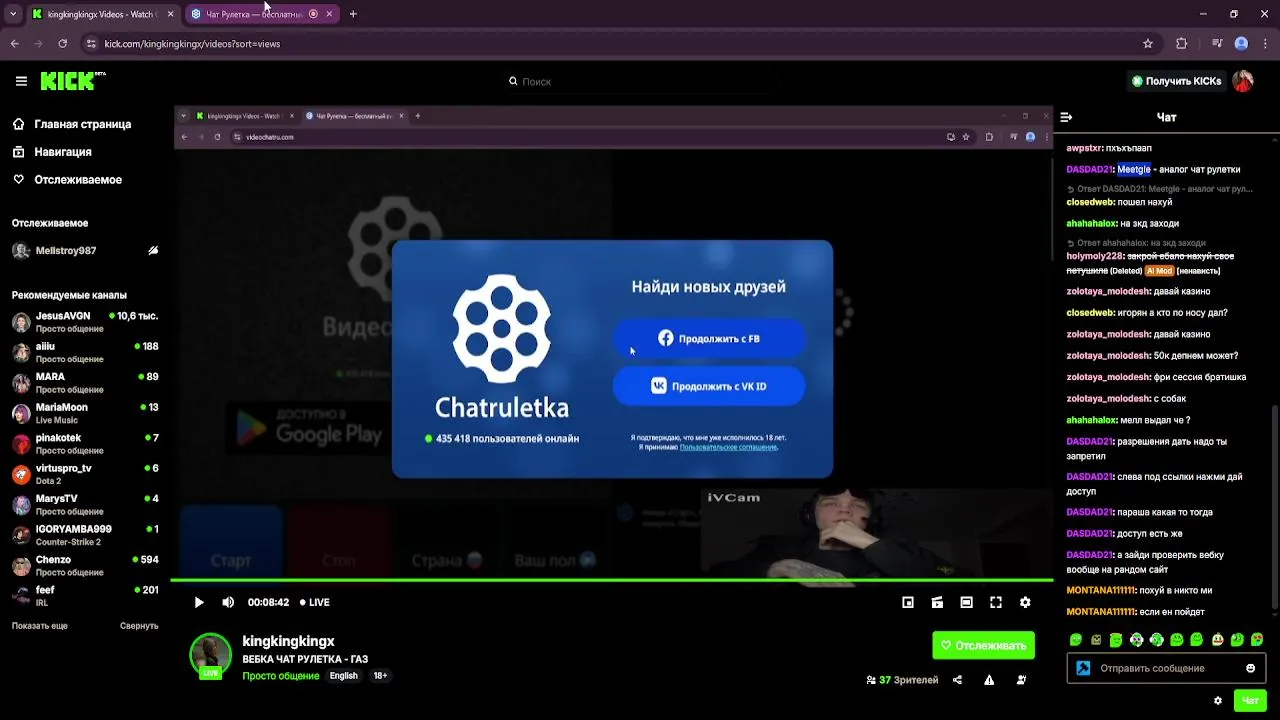Viewport: 1280px width, 720px height.
Task: Open the user avatar menu
Action: (x=1243, y=81)
